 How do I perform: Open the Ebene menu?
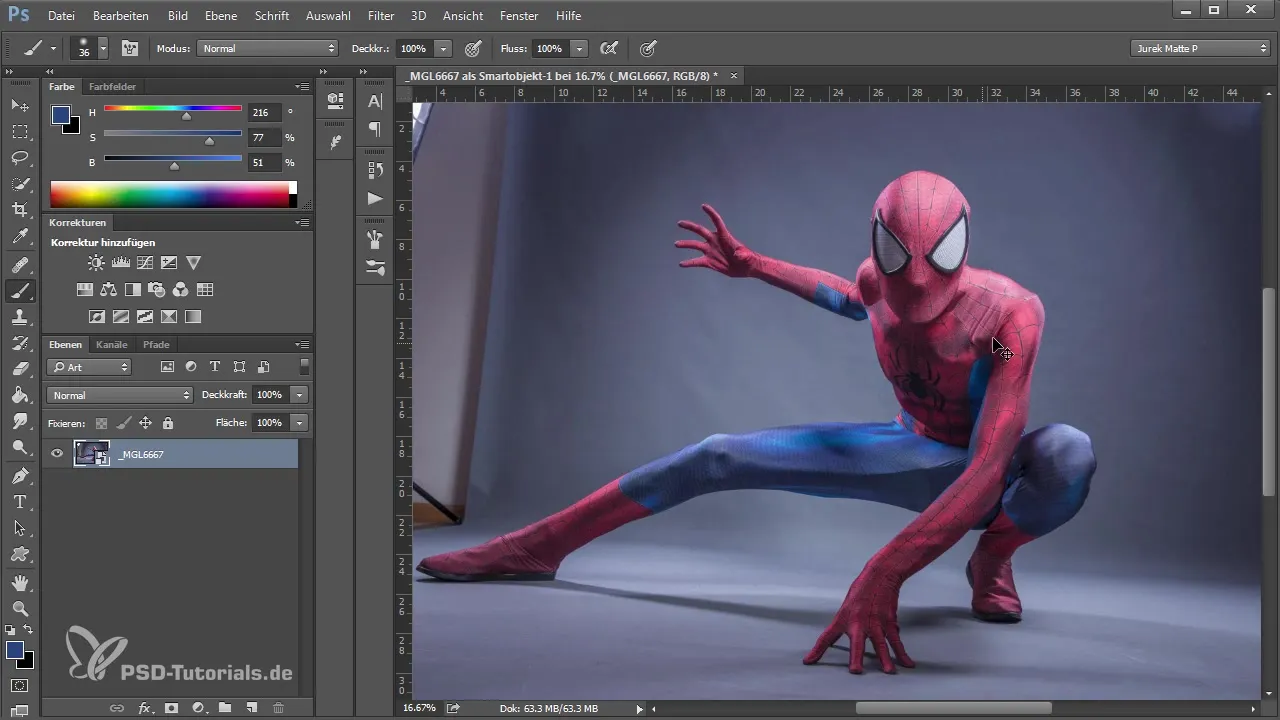[x=221, y=16]
